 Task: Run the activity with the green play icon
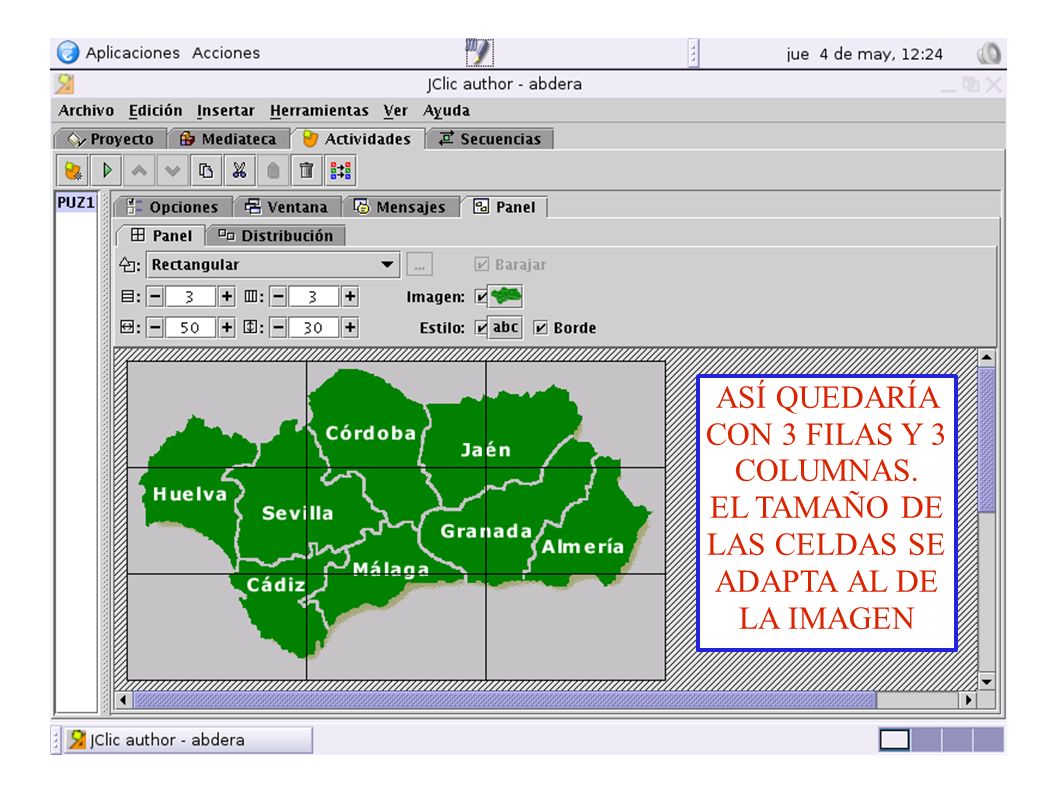point(106,171)
